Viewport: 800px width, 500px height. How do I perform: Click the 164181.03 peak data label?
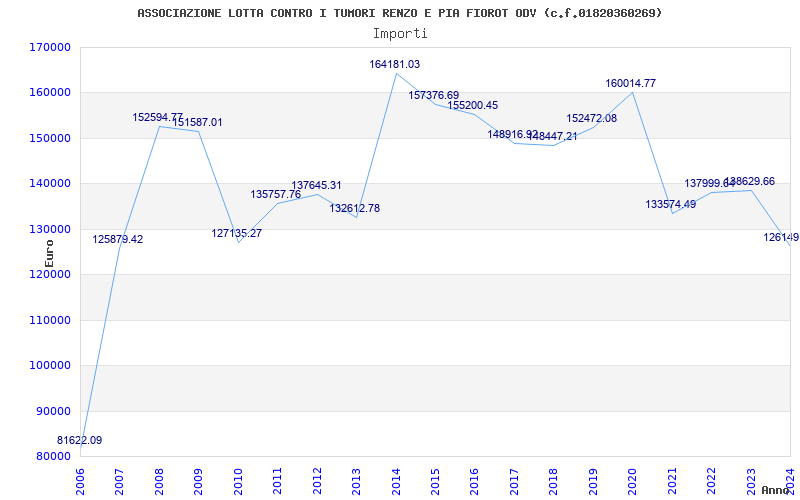click(395, 65)
